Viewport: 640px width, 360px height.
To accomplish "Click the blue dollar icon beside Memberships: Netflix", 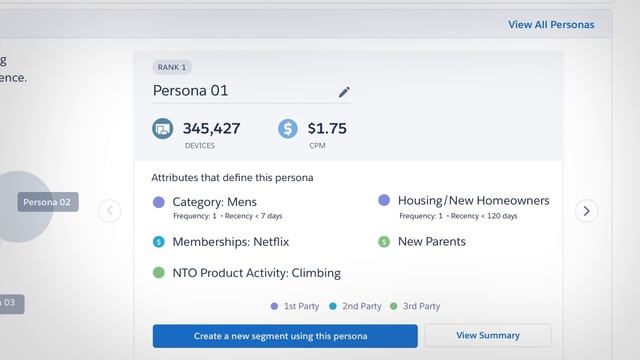I will 159,242.
